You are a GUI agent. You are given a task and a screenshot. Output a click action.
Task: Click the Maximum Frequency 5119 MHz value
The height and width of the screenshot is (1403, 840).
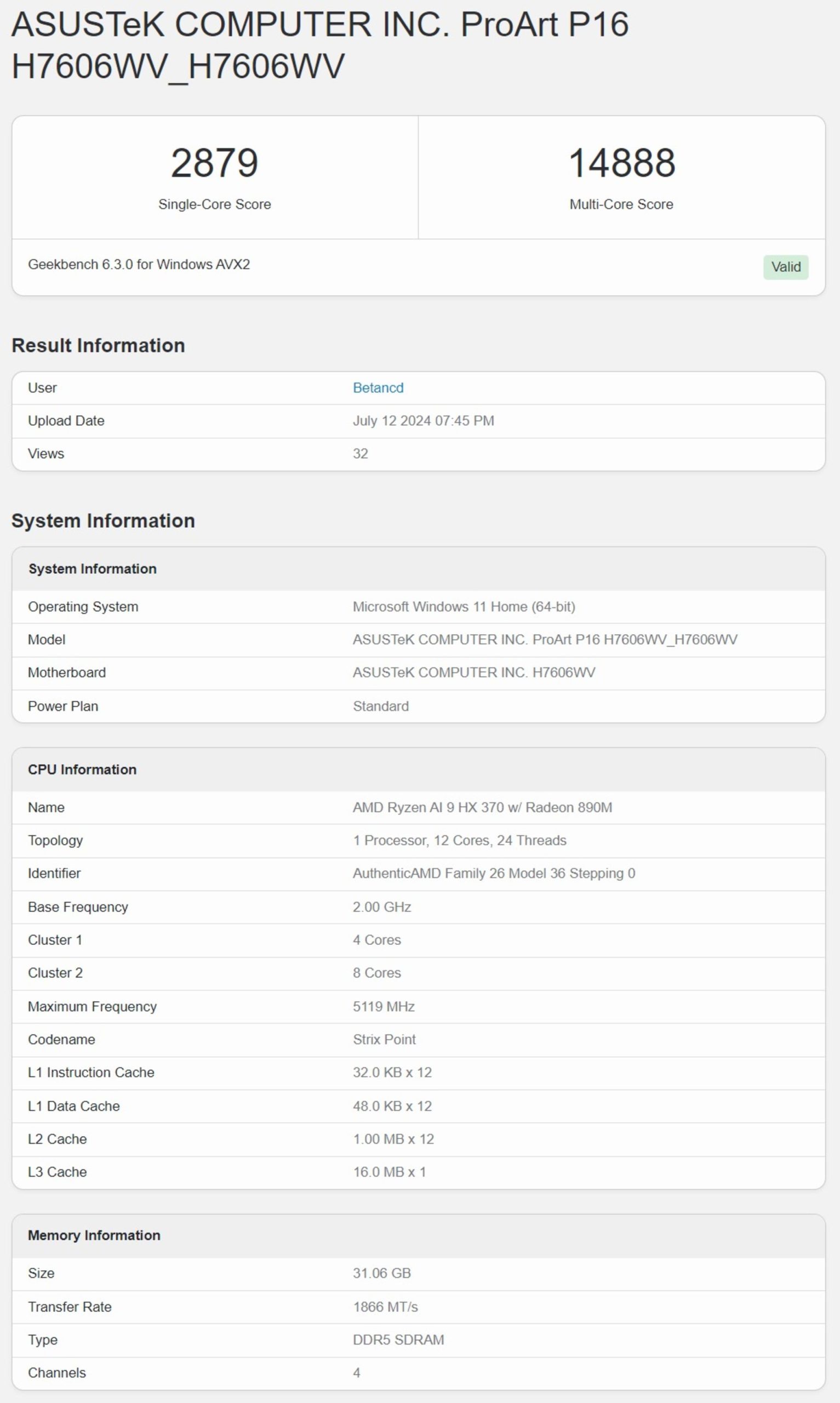[383, 1006]
